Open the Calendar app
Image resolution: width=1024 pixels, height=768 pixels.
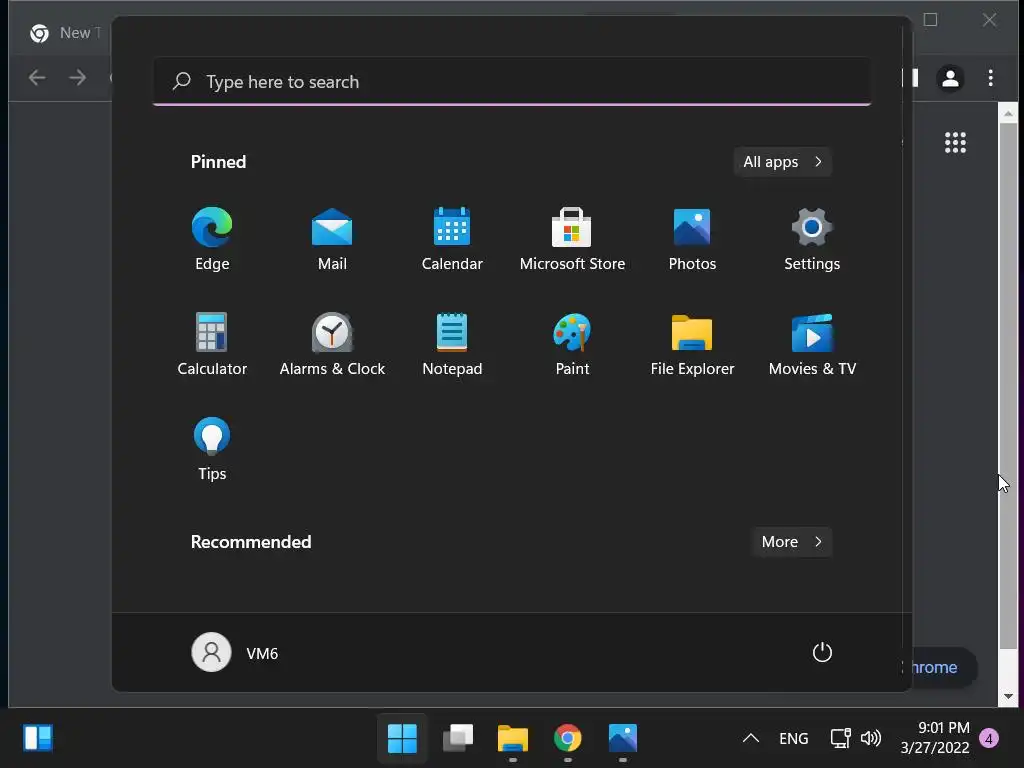point(452,239)
